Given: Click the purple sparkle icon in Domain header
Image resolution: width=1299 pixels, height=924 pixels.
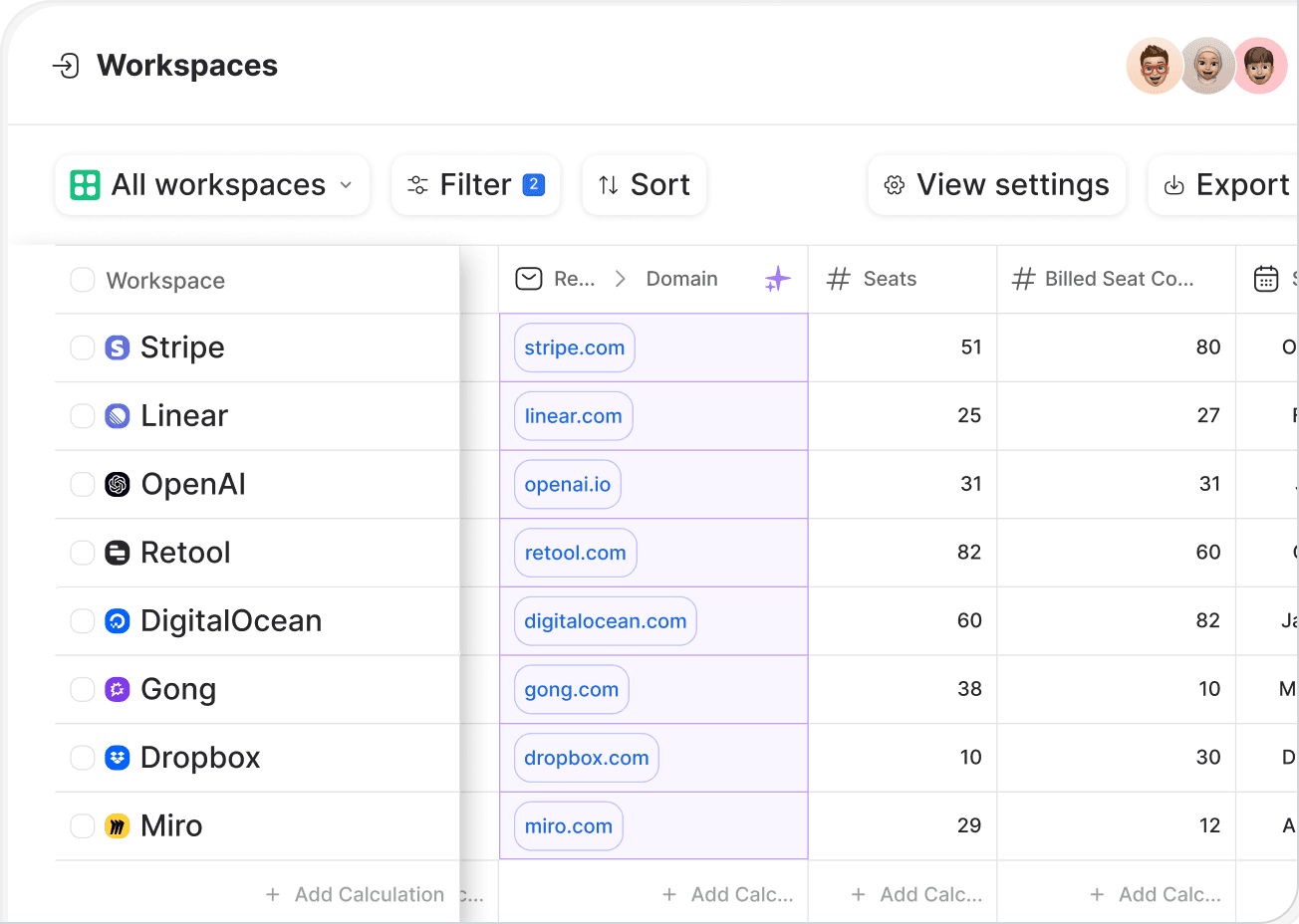Looking at the screenshot, I should click(777, 279).
